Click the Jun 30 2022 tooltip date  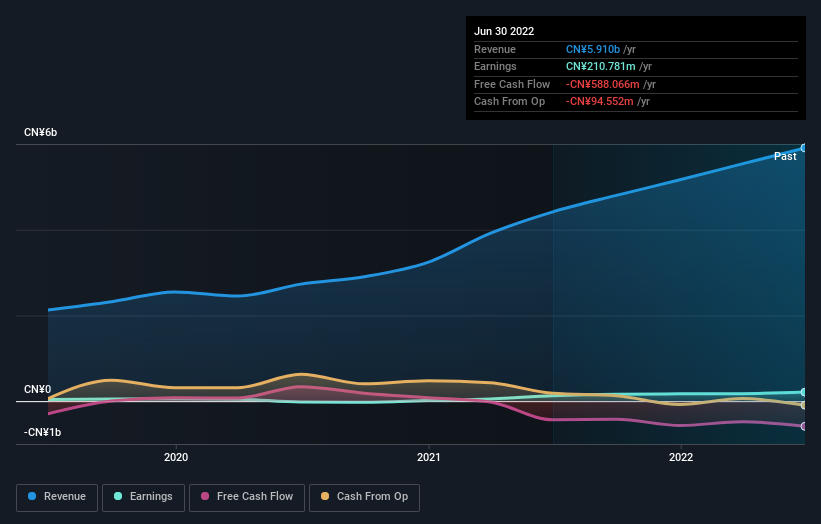coord(503,31)
